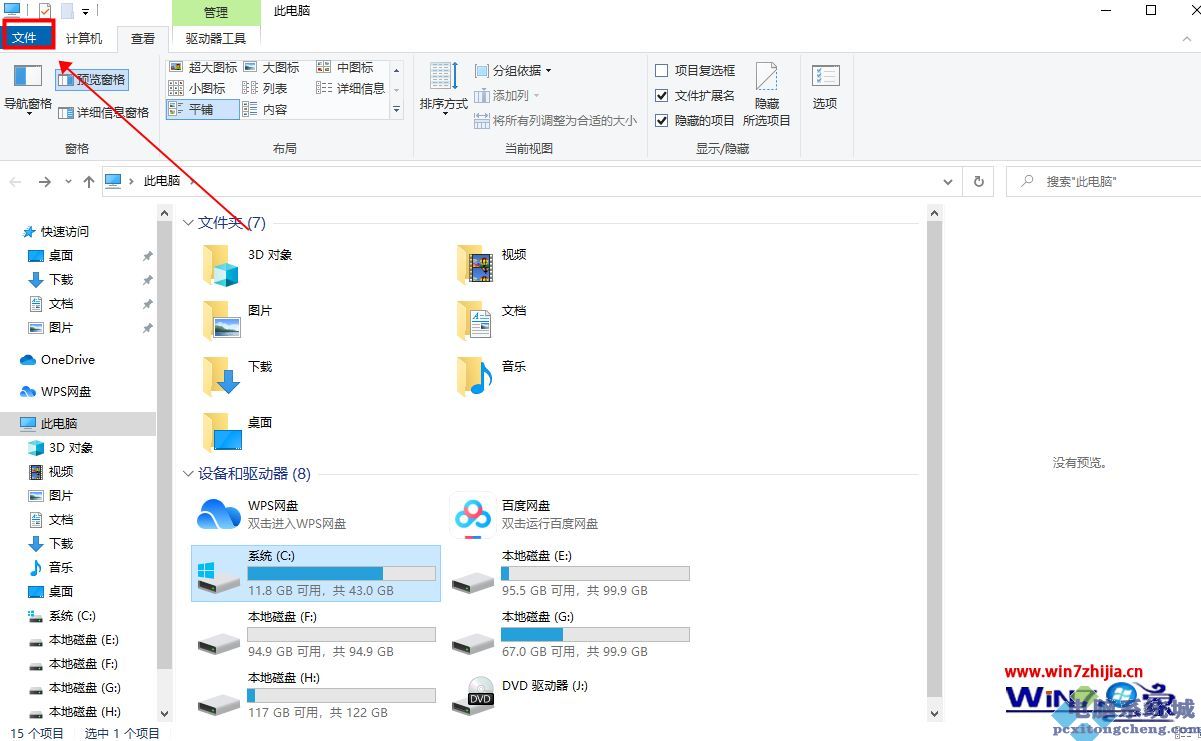The height and width of the screenshot is (741, 1201).
Task: Toggle the preview pane button
Action: click(91, 80)
